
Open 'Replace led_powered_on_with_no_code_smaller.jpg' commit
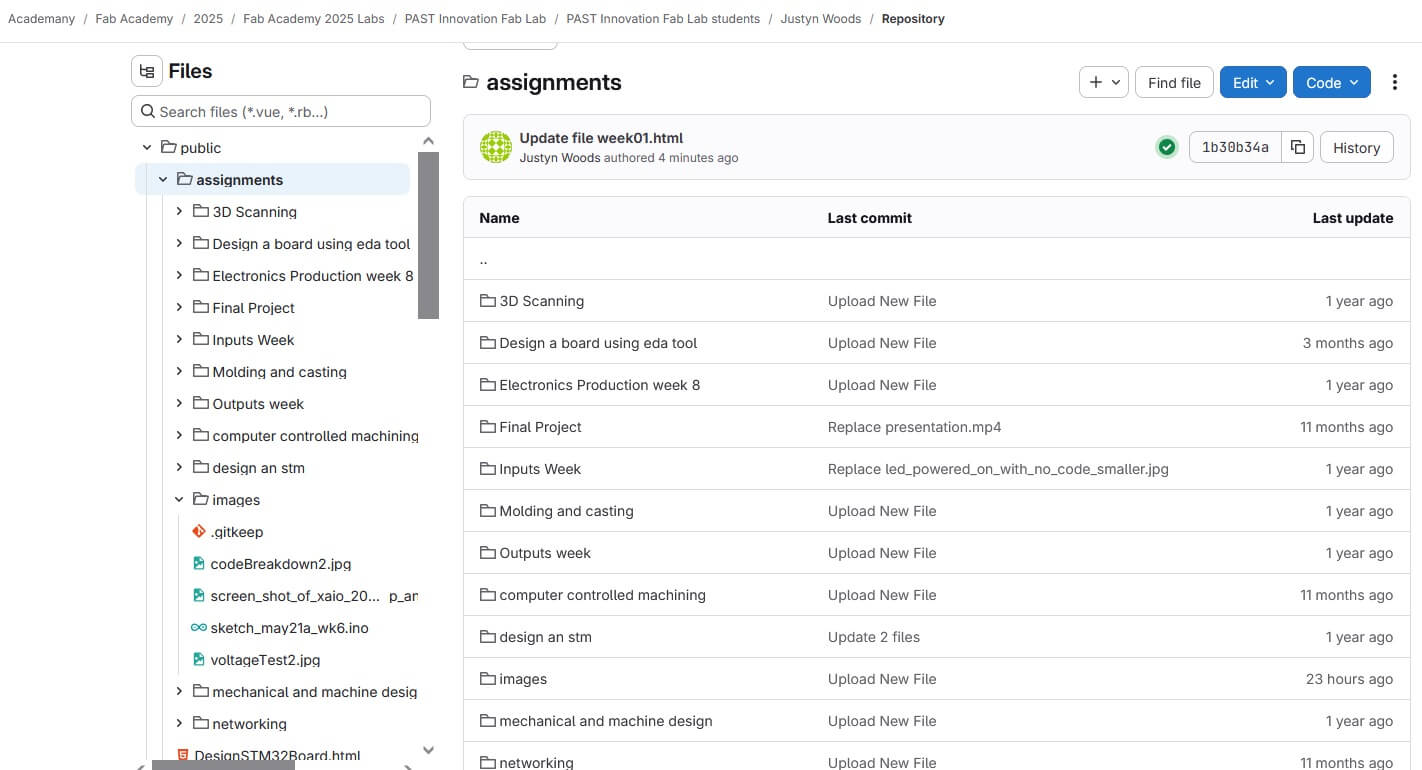(998, 469)
